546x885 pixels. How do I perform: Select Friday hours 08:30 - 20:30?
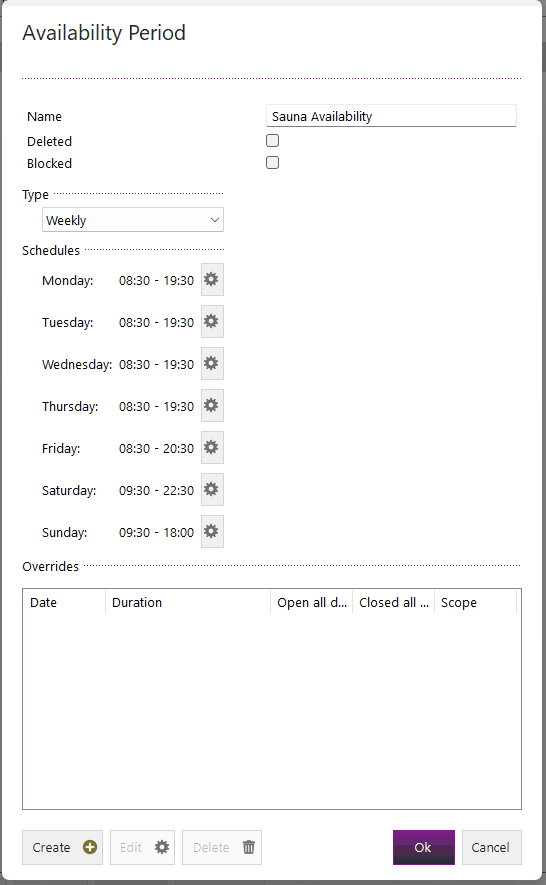pyautogui.click(x=156, y=449)
